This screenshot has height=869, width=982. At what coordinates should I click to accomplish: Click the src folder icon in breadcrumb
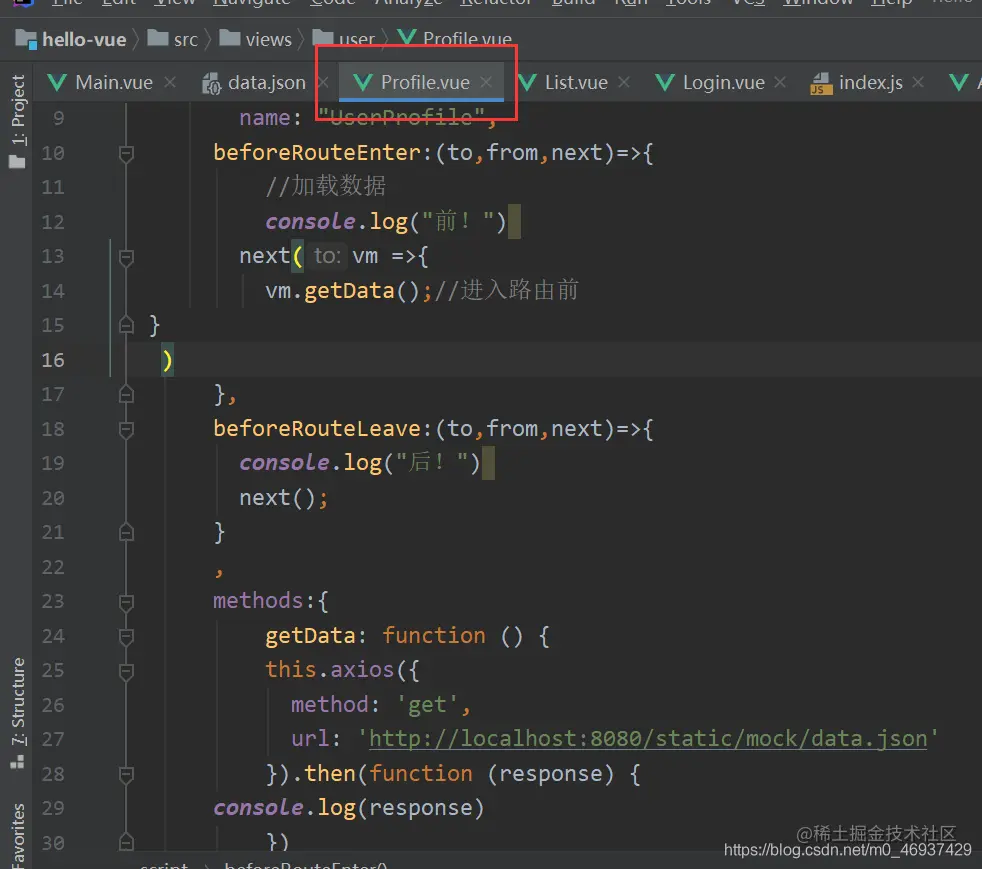[157, 39]
